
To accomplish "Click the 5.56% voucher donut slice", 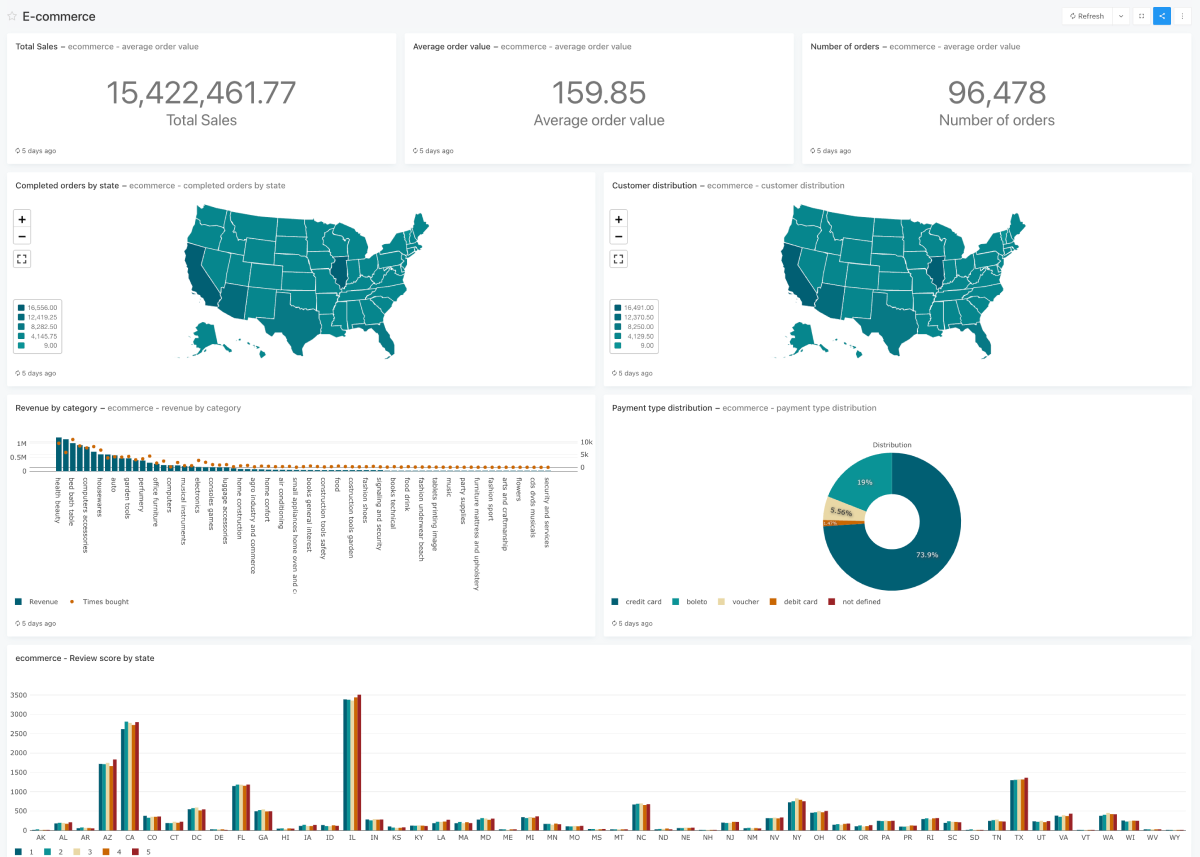I will [843, 511].
